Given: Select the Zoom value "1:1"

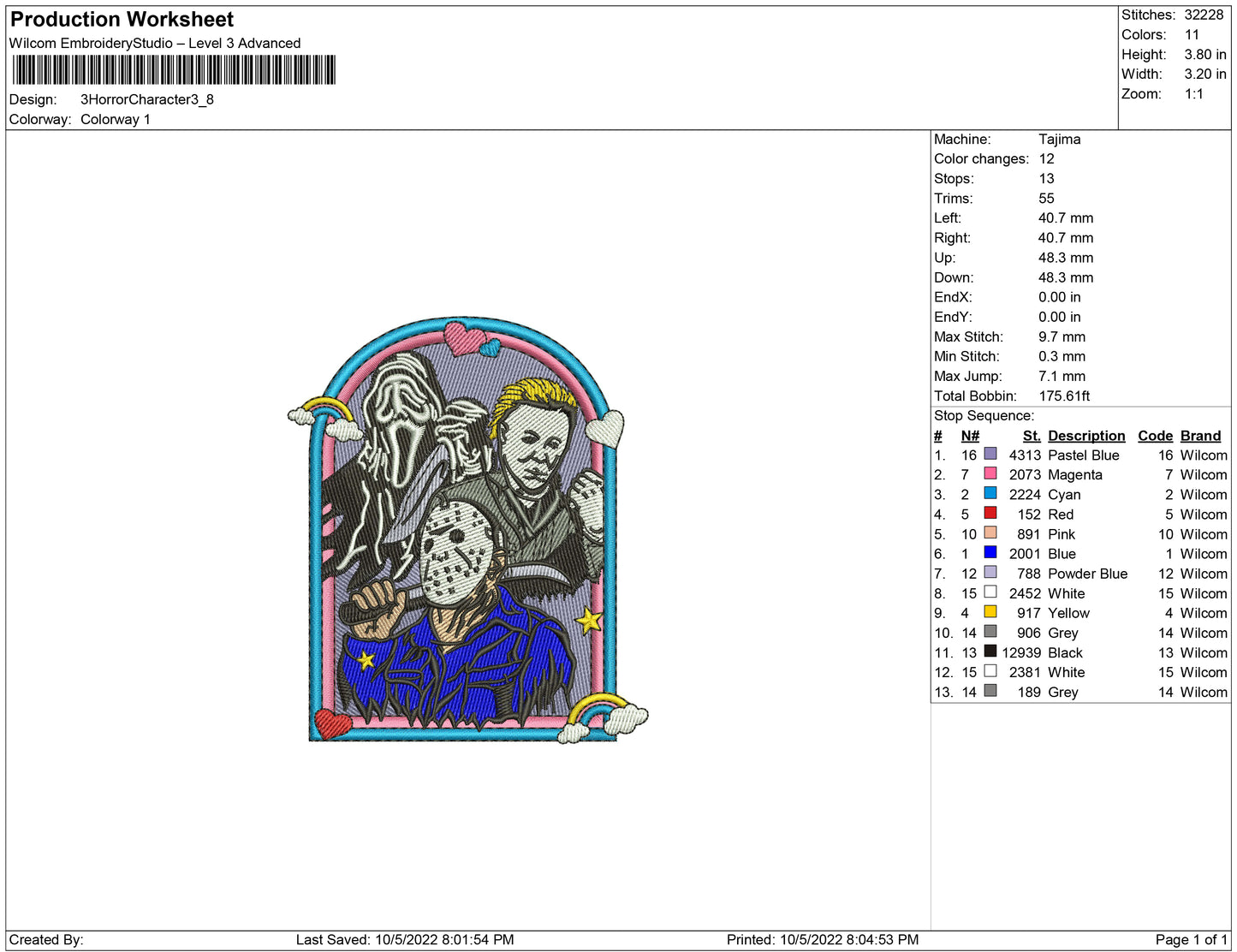Looking at the screenshot, I should 1194,93.
